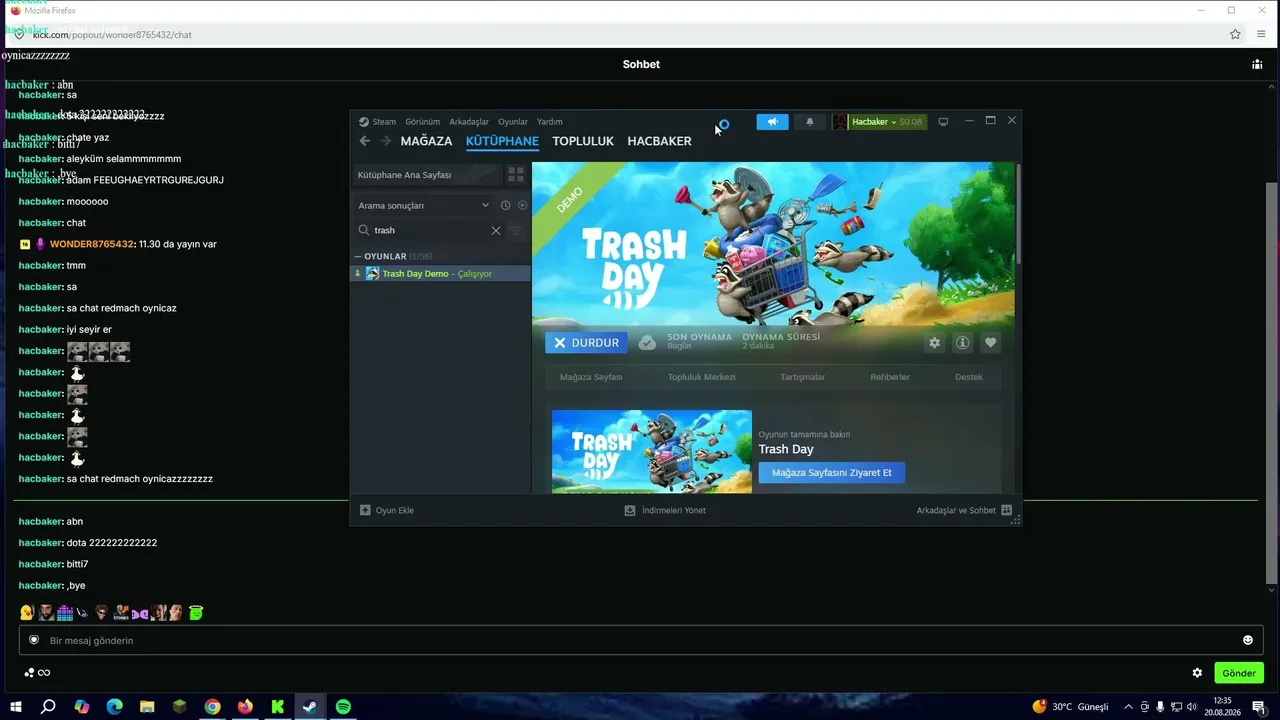The width and height of the screenshot is (1280, 720).
Task: Open the Arkadaşlar menu
Action: 469,122
